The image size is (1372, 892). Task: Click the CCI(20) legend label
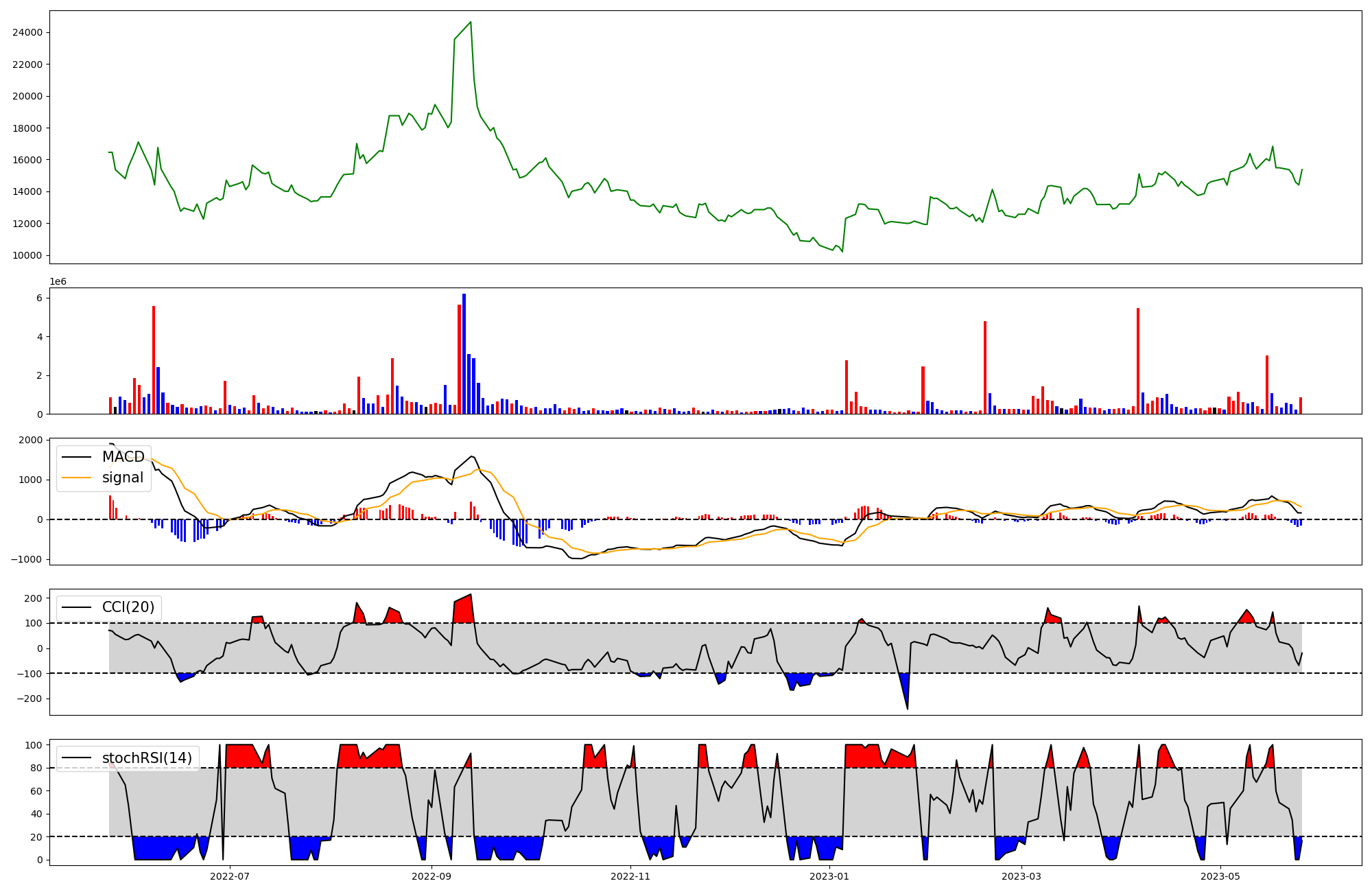tap(128, 607)
